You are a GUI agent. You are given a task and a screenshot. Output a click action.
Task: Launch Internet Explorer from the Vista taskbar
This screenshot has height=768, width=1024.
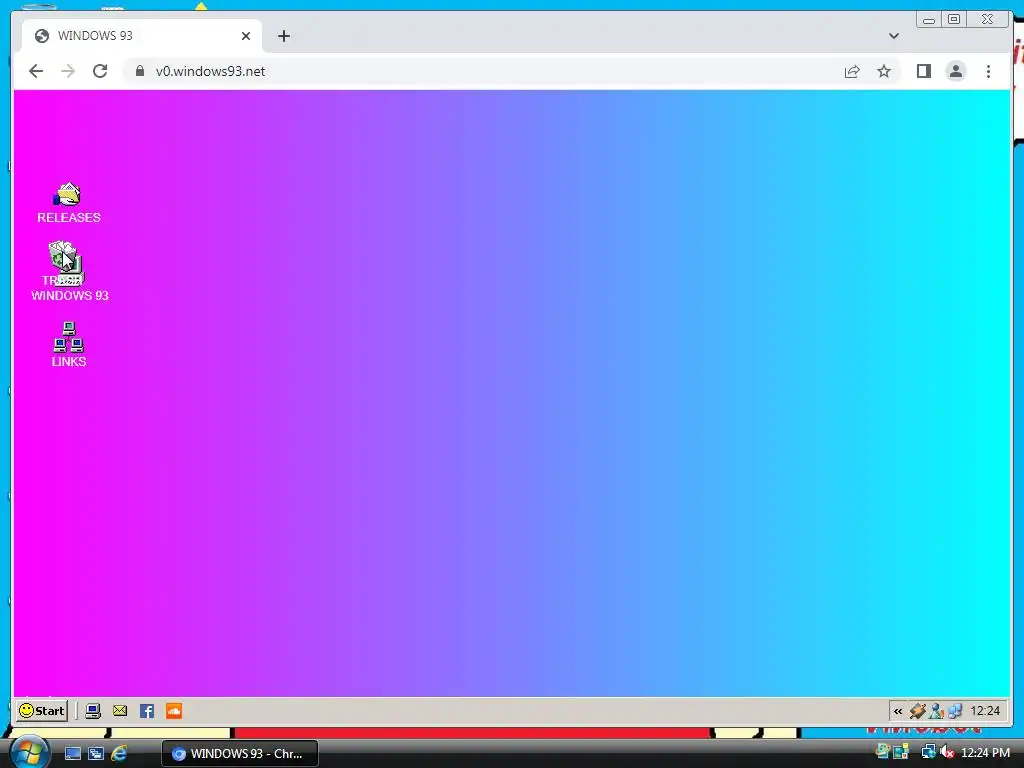pyautogui.click(x=119, y=754)
